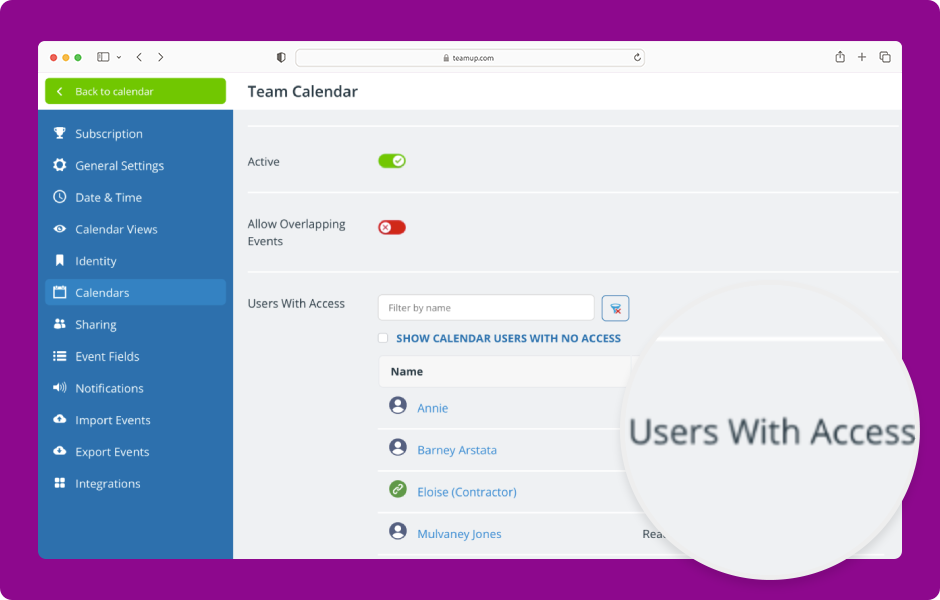Enable Allow Overlapping Events
This screenshot has height=600, width=940.
coord(391,227)
